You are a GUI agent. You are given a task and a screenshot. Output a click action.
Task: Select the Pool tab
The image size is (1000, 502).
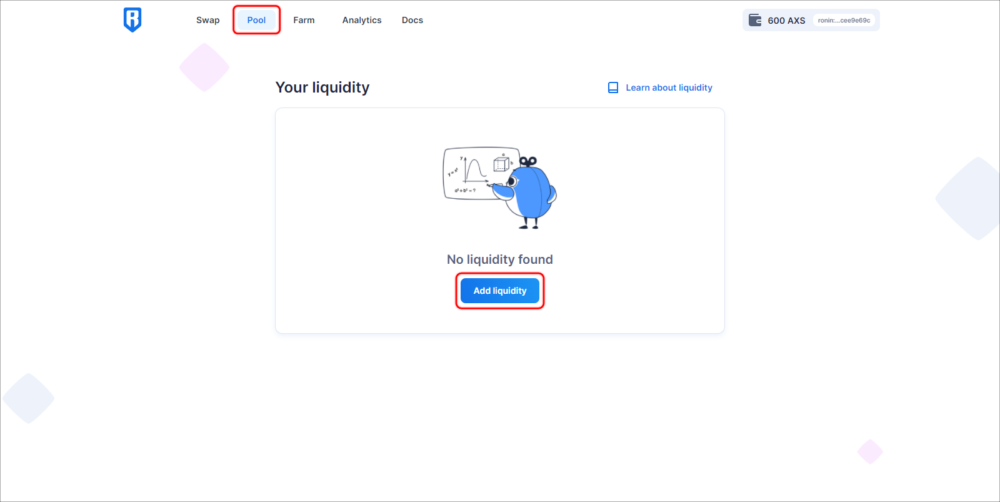(x=256, y=20)
